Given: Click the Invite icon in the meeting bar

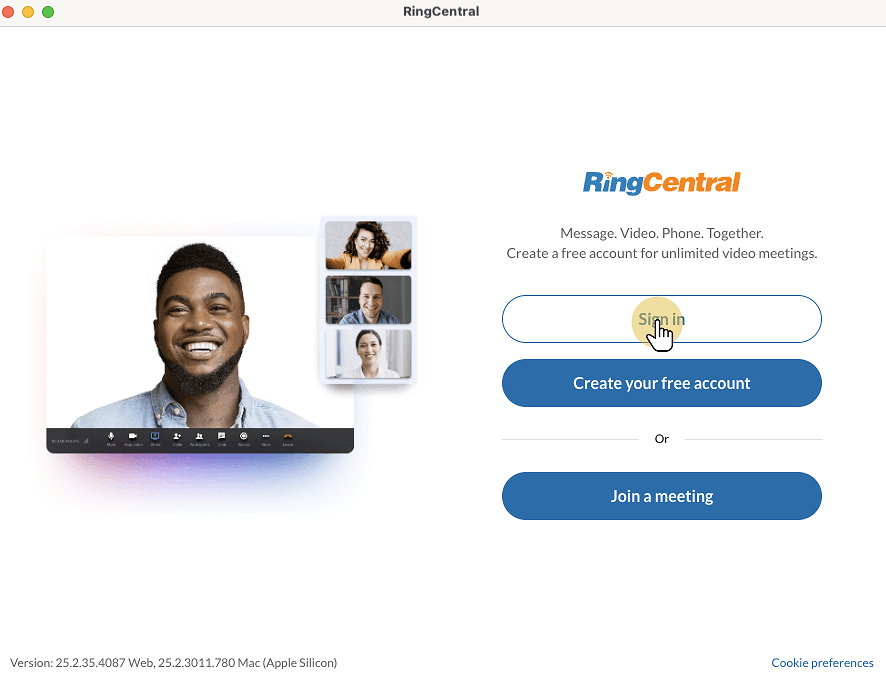Looking at the screenshot, I should click(177, 437).
